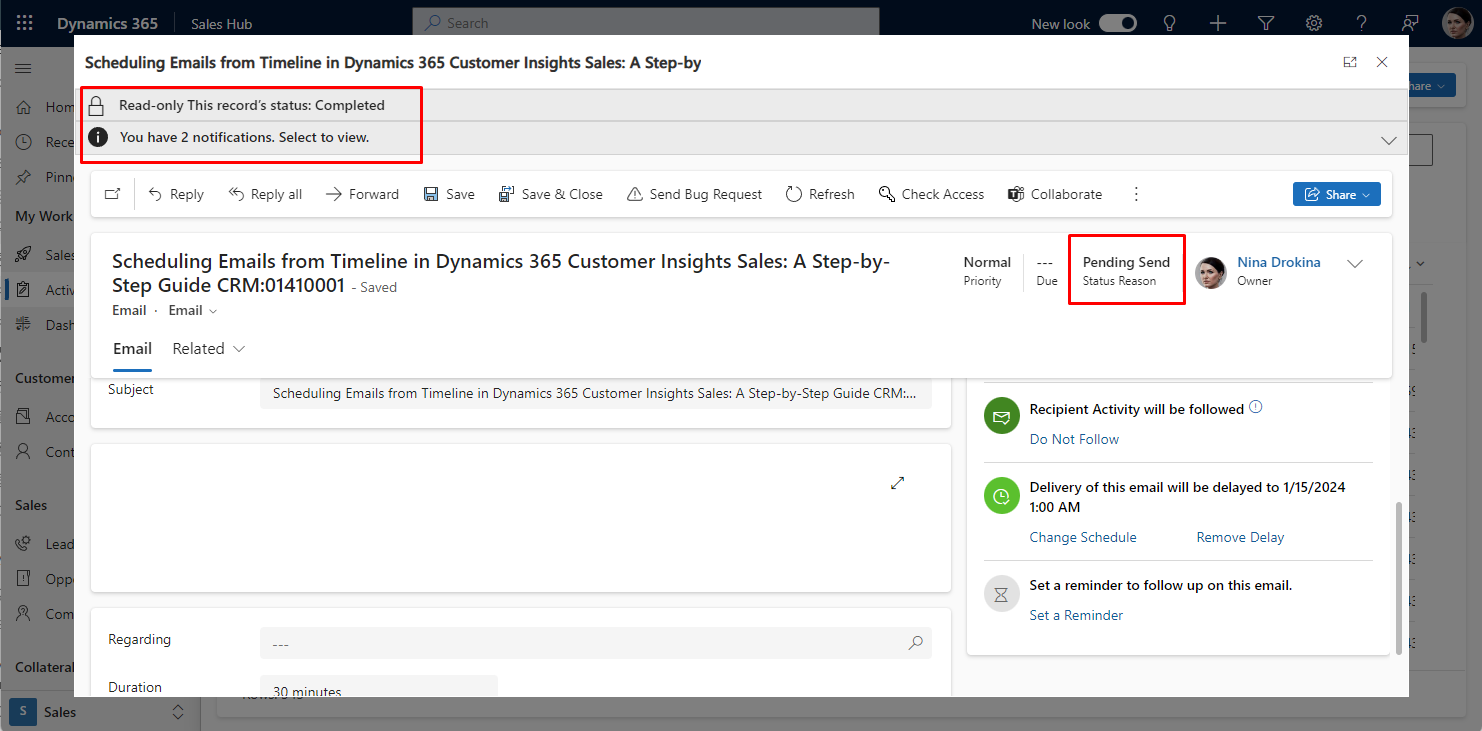
Task: Click the Subject field
Action: coord(596,394)
